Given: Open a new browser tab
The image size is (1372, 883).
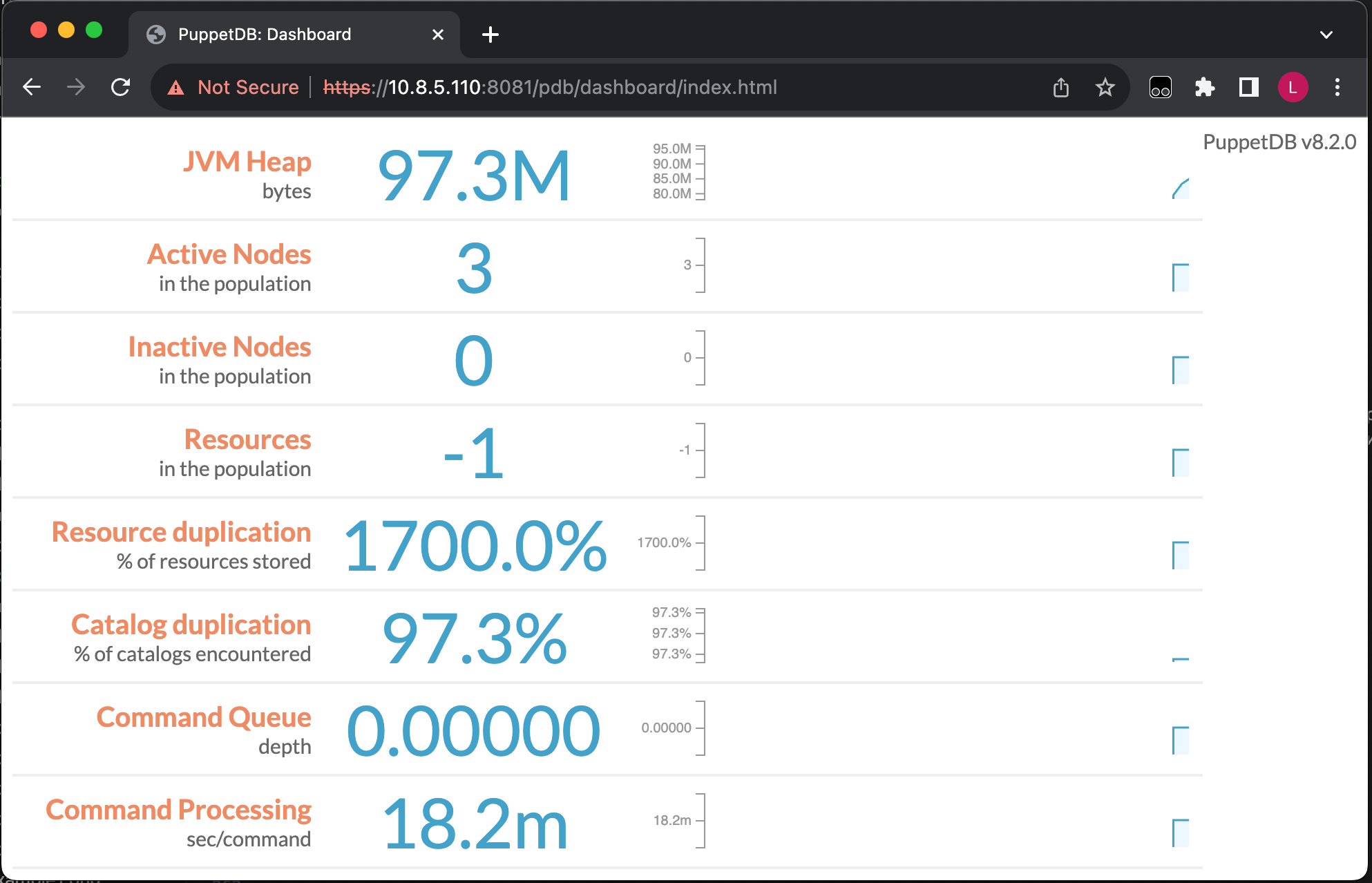Looking at the screenshot, I should click(490, 35).
